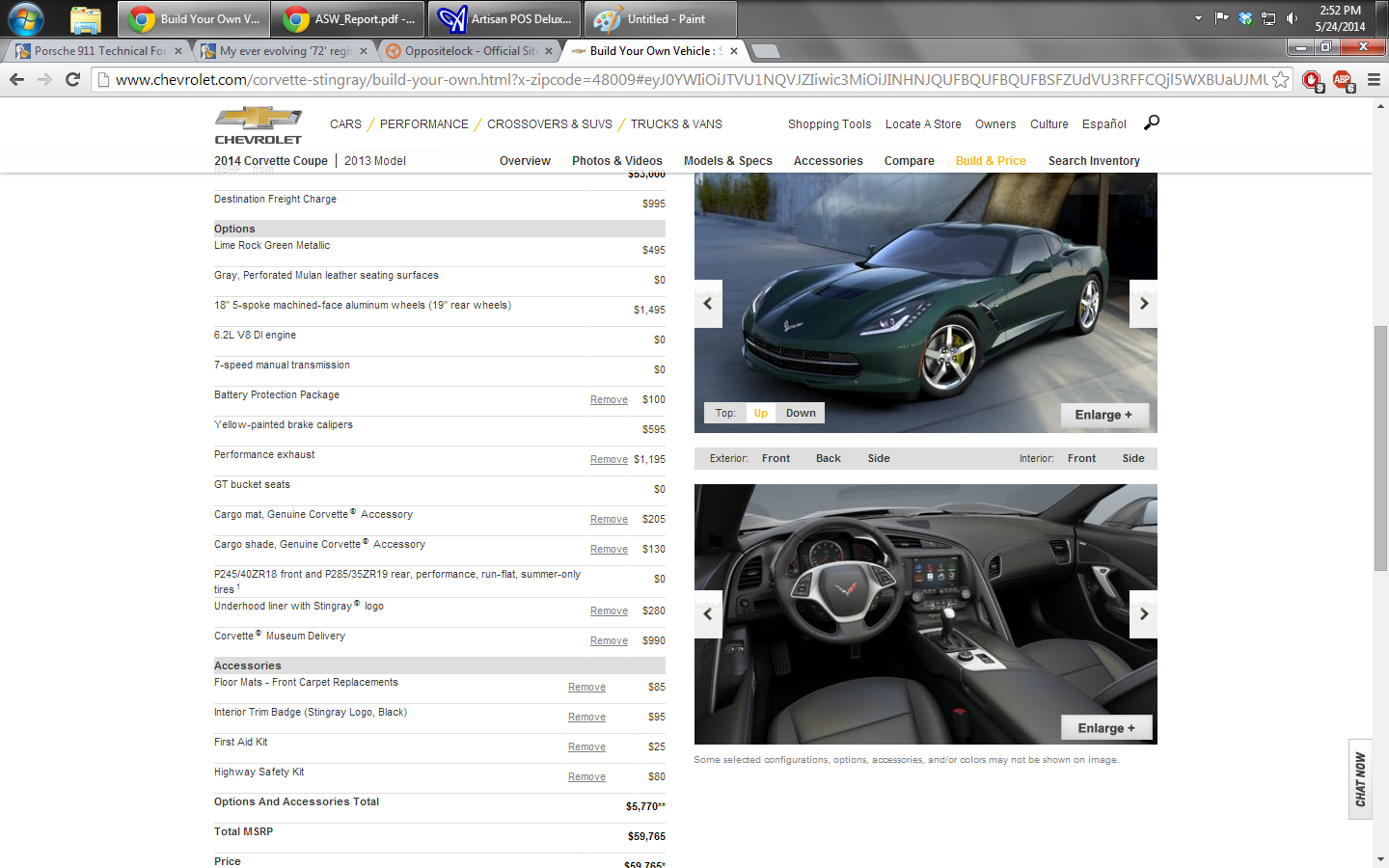The width and height of the screenshot is (1389, 868).
Task: Open the Adblock Plus extension icon
Action: pos(1342,80)
